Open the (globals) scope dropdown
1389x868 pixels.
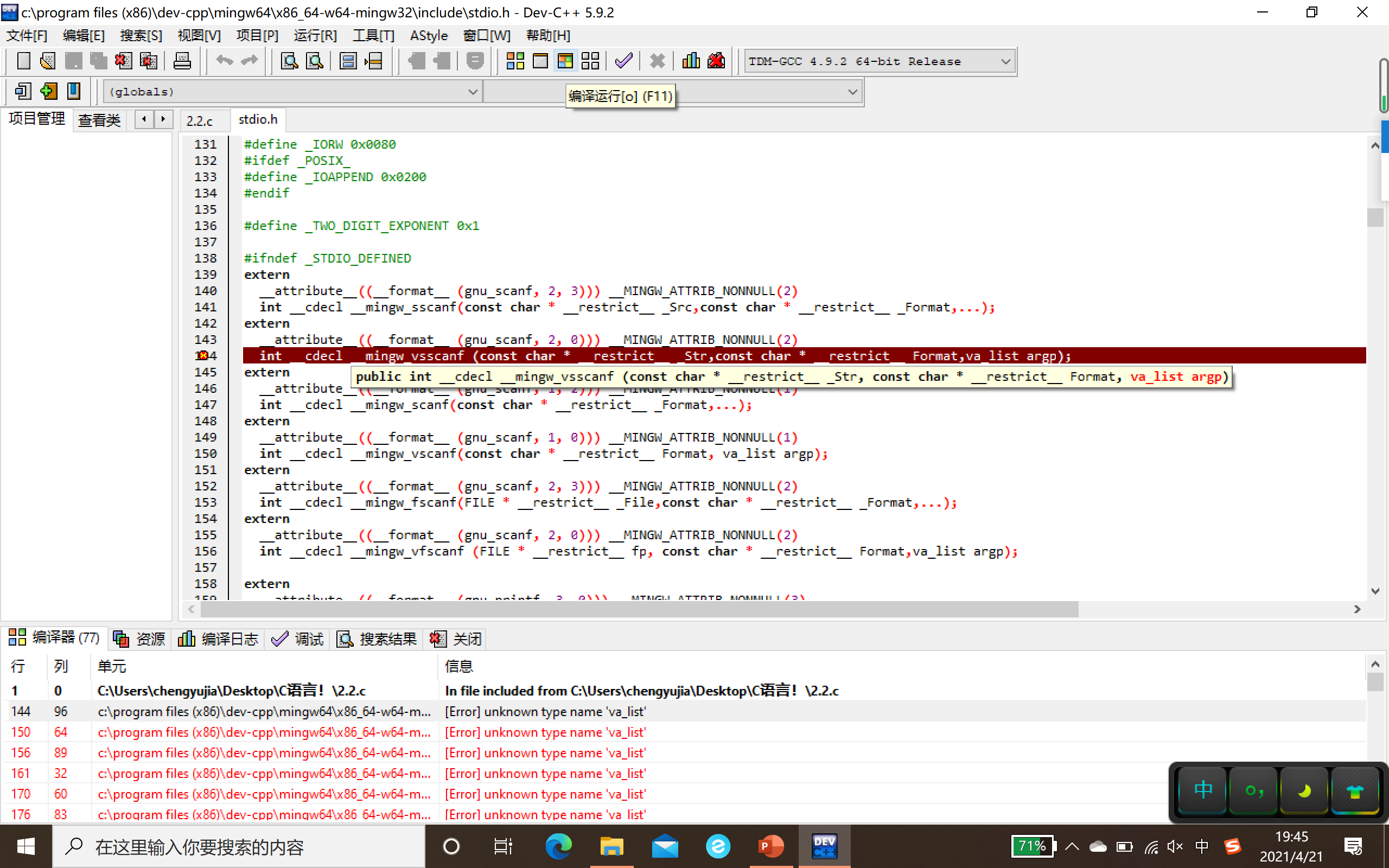coord(293,92)
